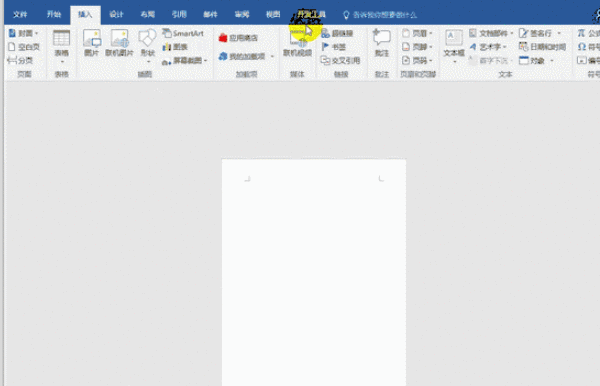Expand the Screenshot (屏幕截图) dropdown arrow

[205, 60]
